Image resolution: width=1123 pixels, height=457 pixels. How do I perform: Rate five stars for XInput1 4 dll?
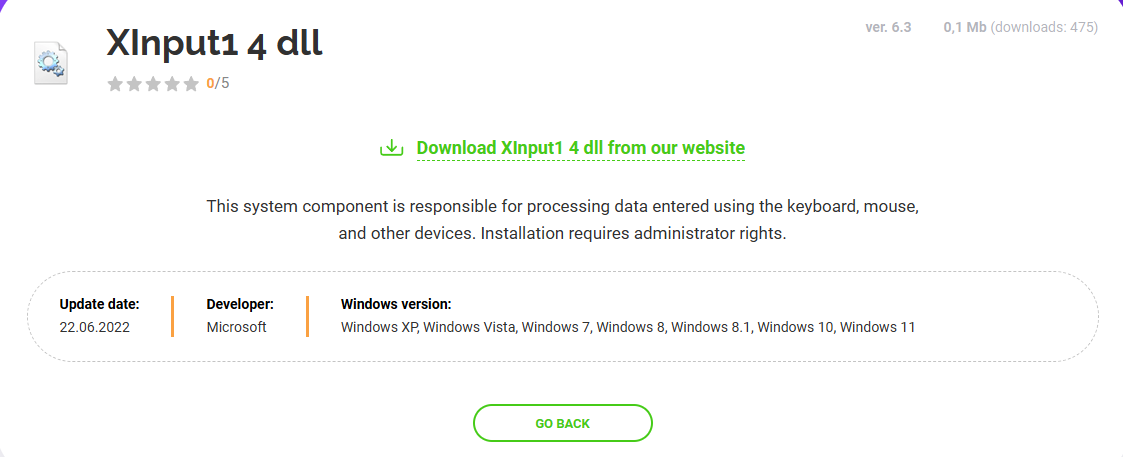click(191, 84)
